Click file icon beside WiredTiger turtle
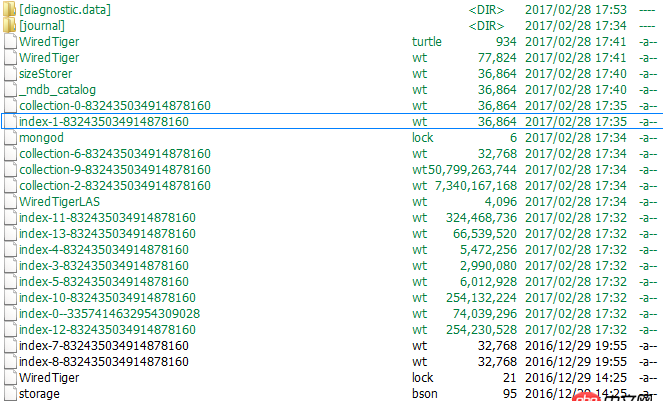Screen dimensions: 663x401 click(x=10, y=42)
